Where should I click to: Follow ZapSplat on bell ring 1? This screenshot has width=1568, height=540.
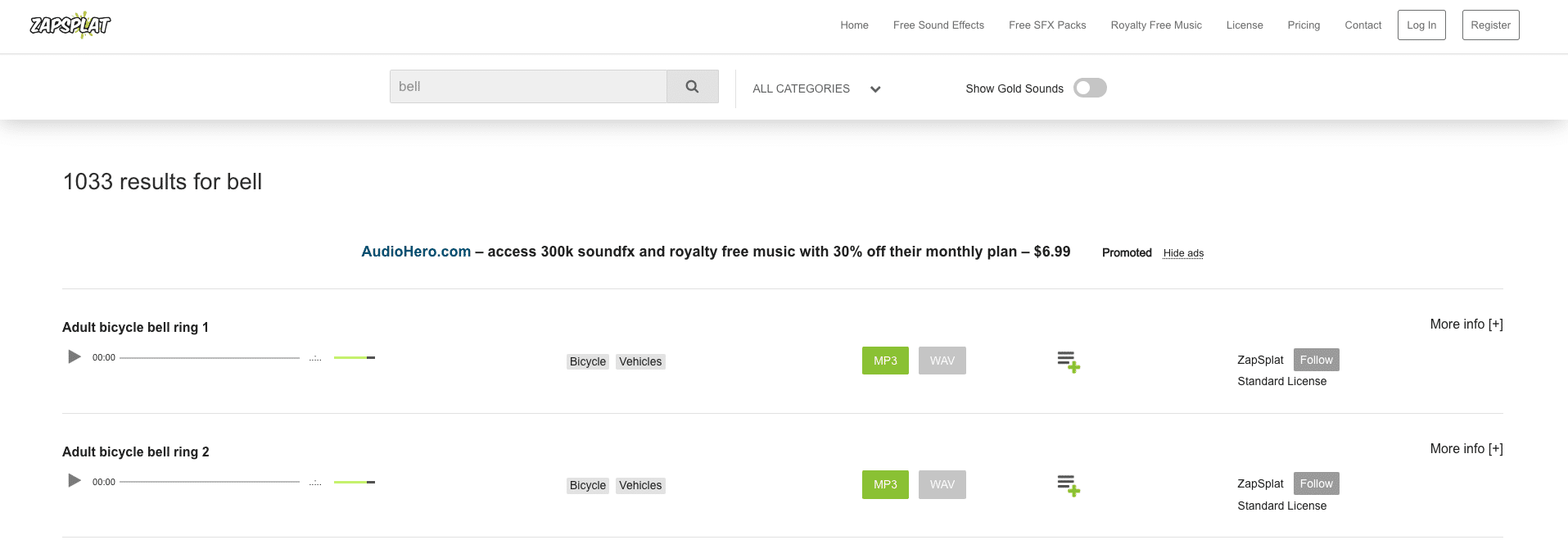pos(1316,360)
